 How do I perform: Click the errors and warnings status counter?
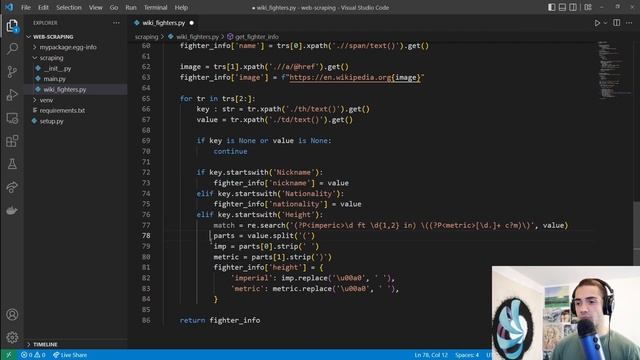click(33, 355)
